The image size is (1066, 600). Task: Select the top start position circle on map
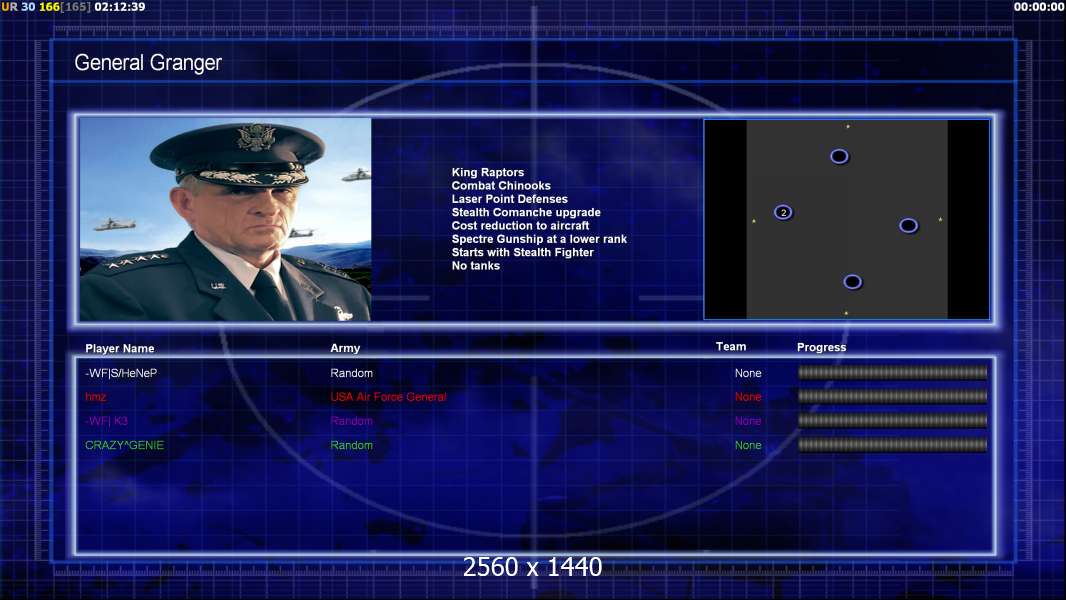pos(840,156)
